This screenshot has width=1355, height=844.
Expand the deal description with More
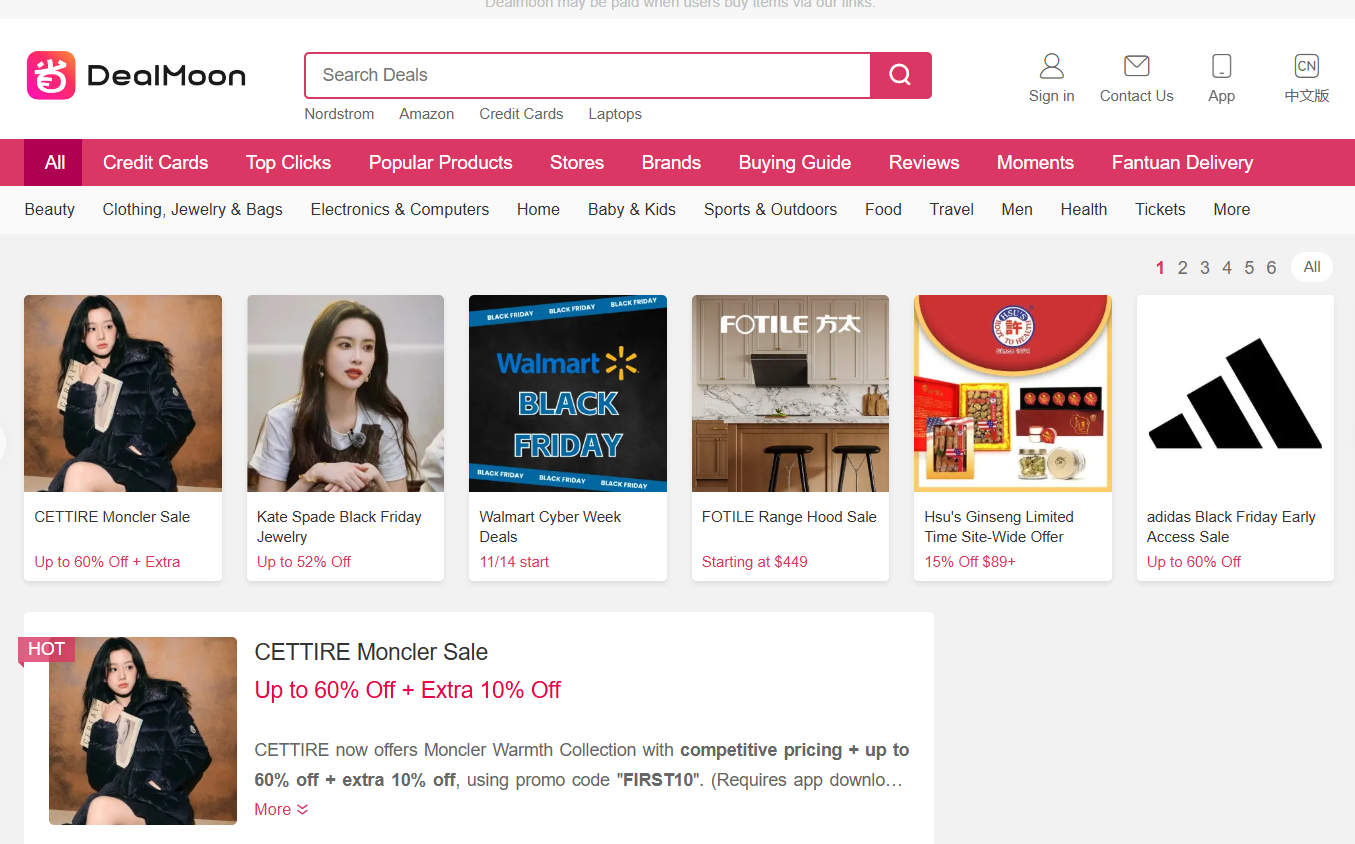click(x=281, y=809)
